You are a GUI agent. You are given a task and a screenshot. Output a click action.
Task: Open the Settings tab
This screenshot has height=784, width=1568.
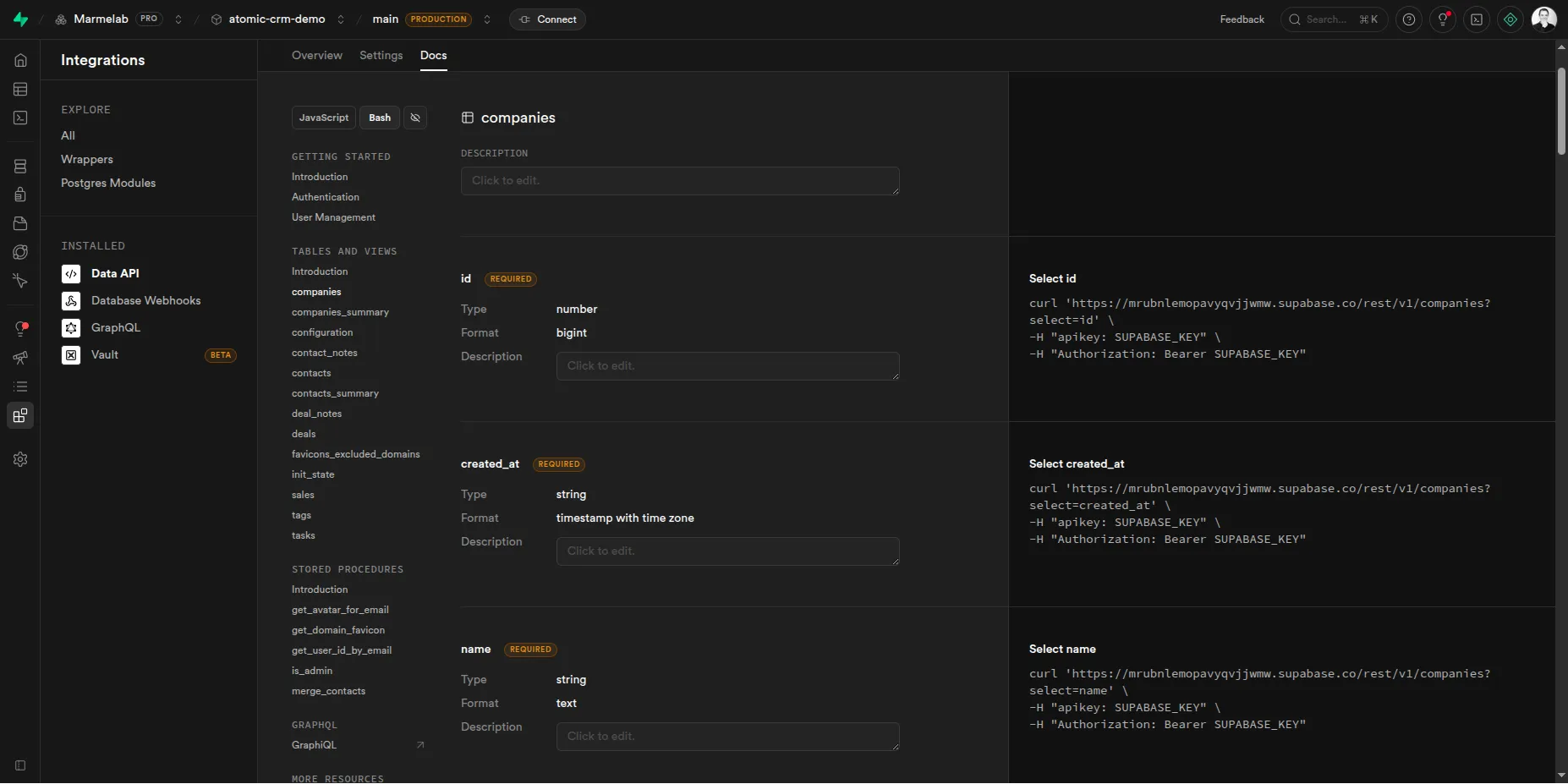click(x=381, y=55)
